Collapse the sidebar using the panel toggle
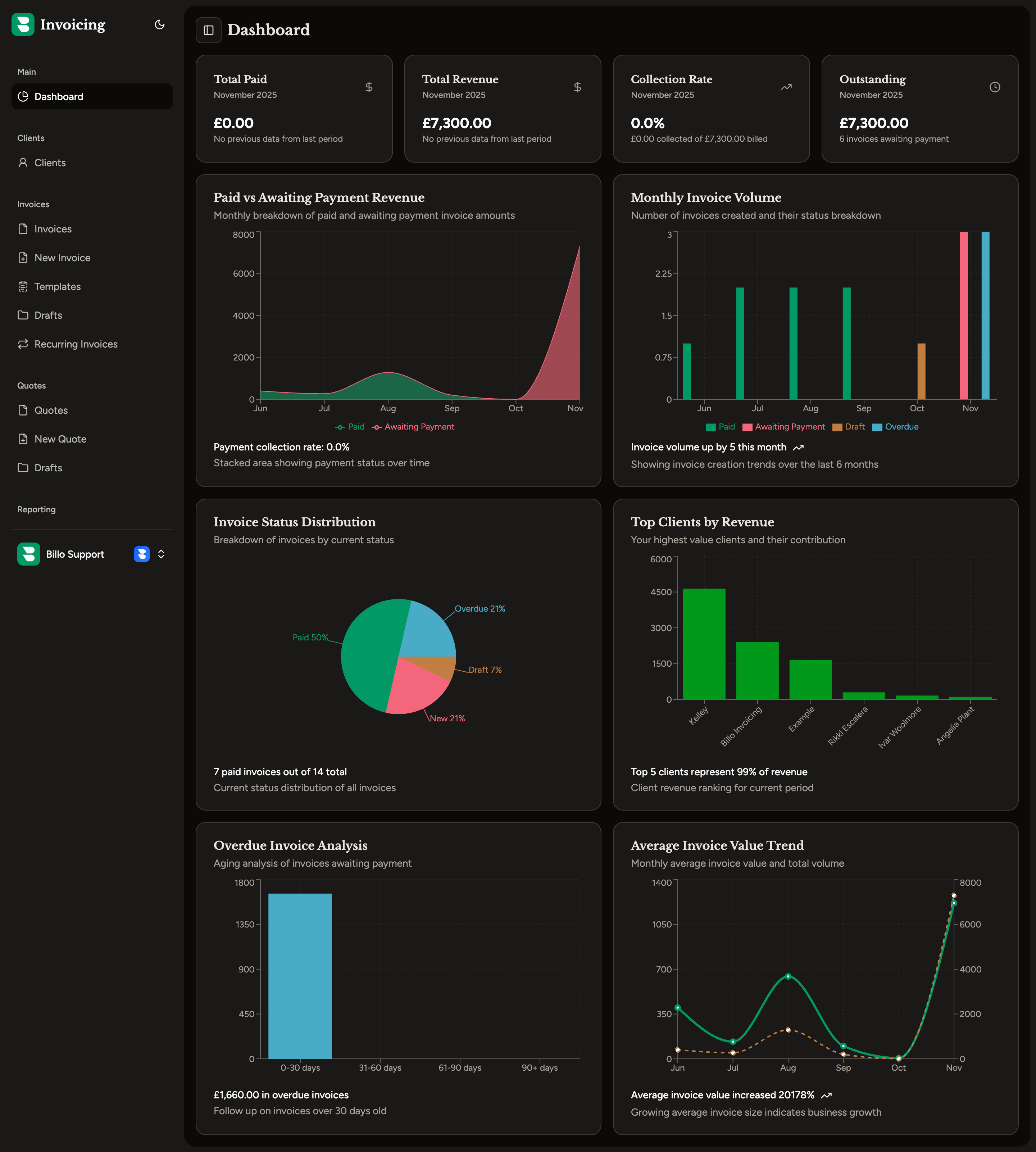Screen dimensions: 1036x1152 click(x=208, y=30)
